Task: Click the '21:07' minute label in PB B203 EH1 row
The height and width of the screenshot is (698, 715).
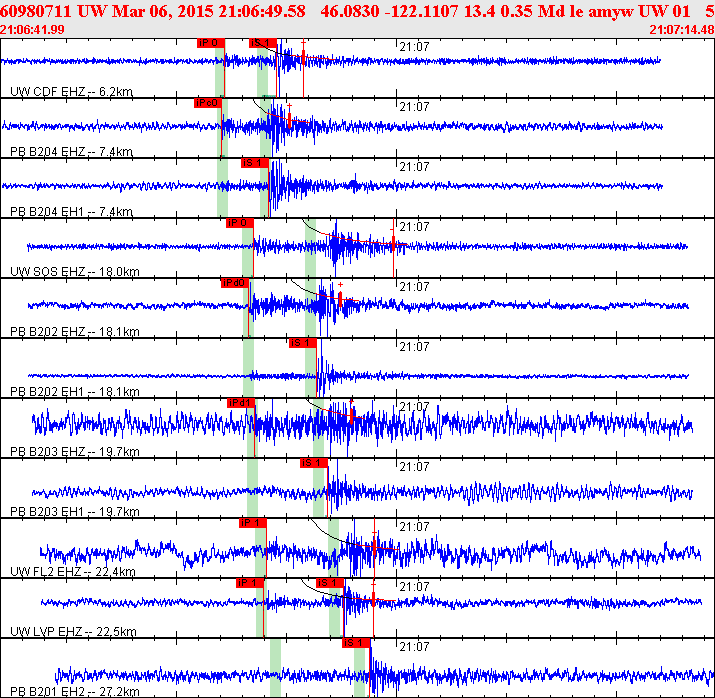Action: 414,467
